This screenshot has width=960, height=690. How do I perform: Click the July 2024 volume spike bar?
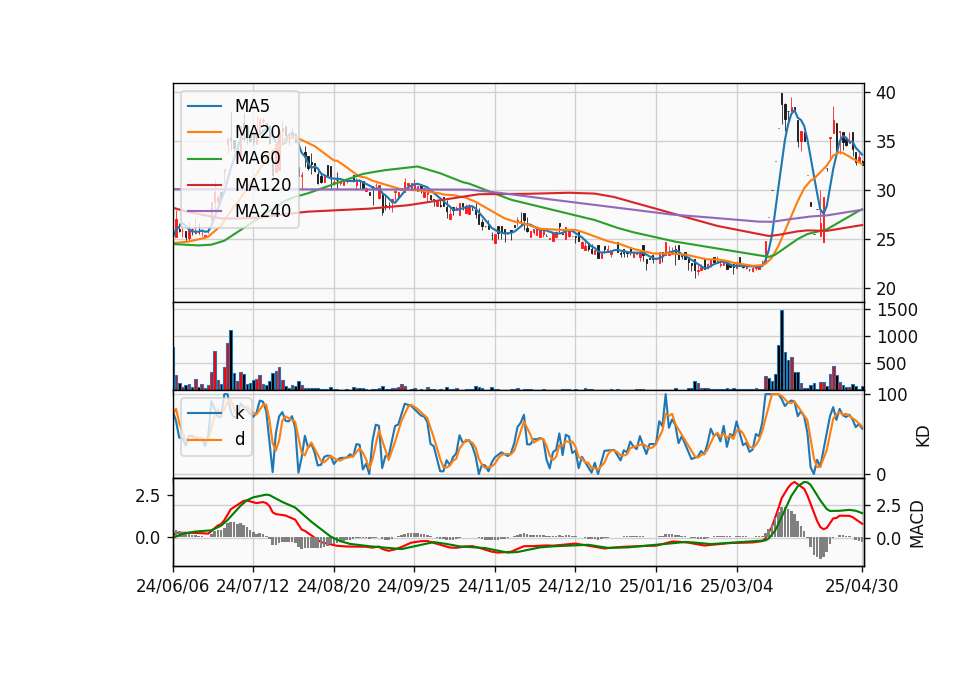click(x=231, y=360)
